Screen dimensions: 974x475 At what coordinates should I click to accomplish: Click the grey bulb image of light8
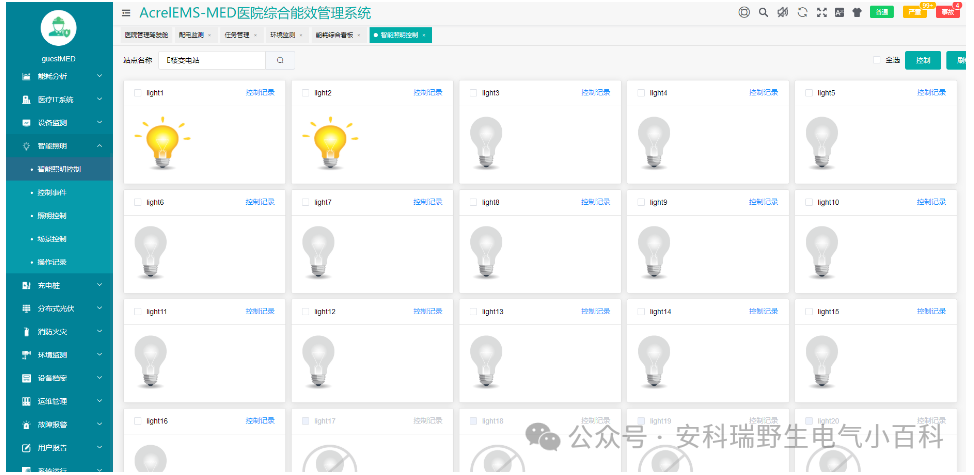486,252
